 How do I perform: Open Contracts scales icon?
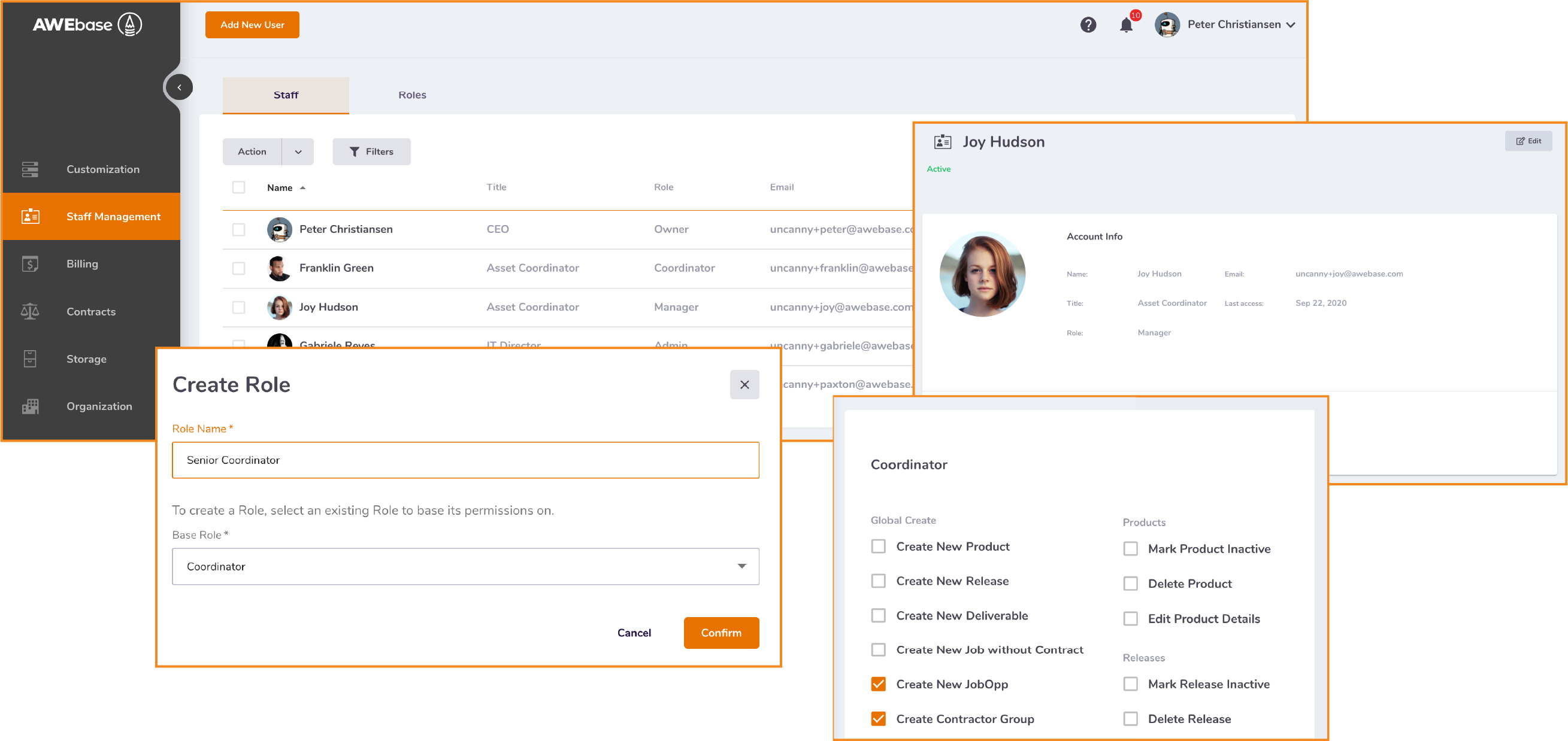click(x=30, y=311)
